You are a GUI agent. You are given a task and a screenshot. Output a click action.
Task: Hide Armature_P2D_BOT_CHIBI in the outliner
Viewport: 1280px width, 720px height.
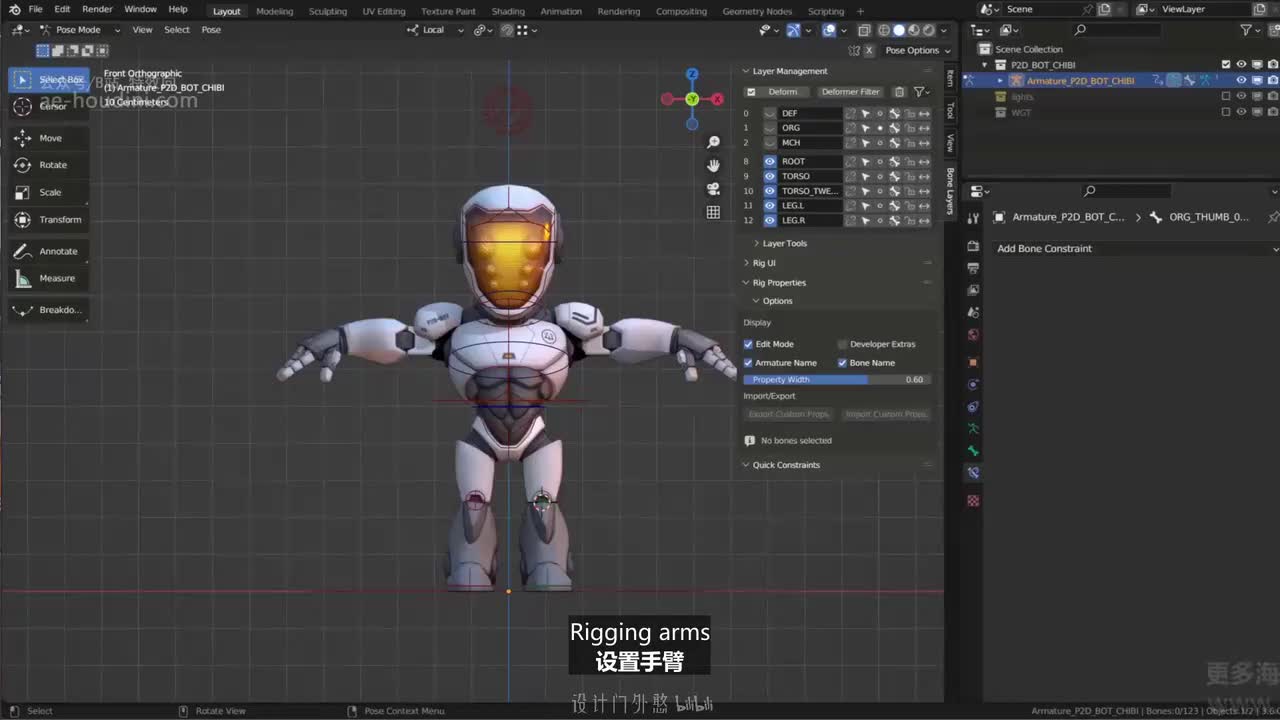click(x=1241, y=80)
